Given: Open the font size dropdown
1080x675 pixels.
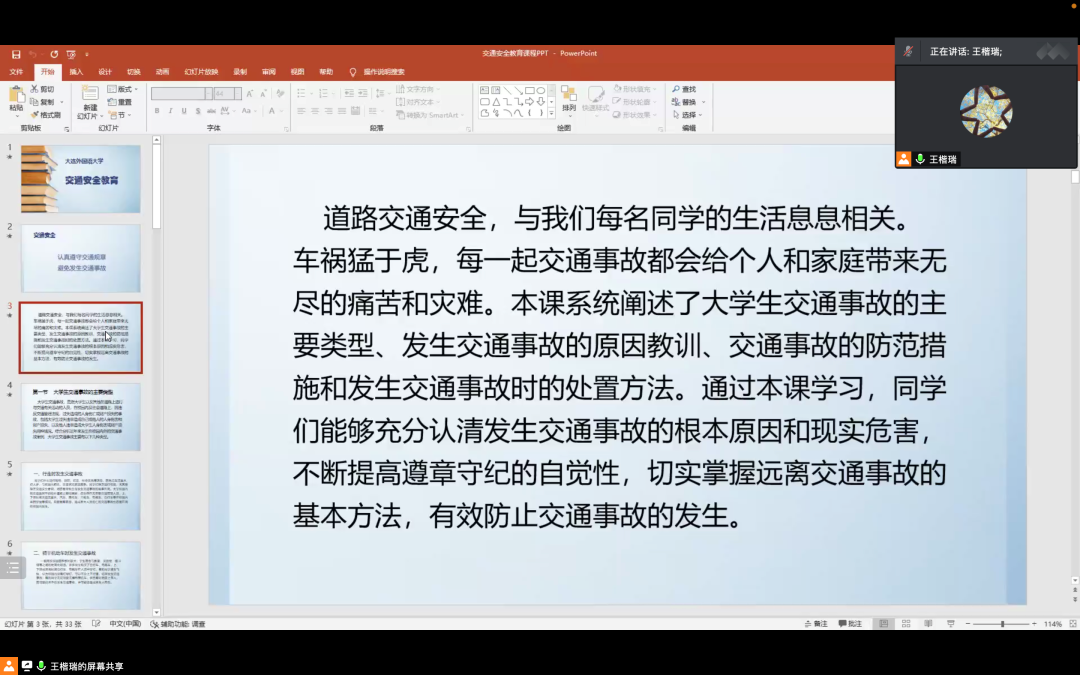Looking at the screenshot, I should (x=238, y=94).
